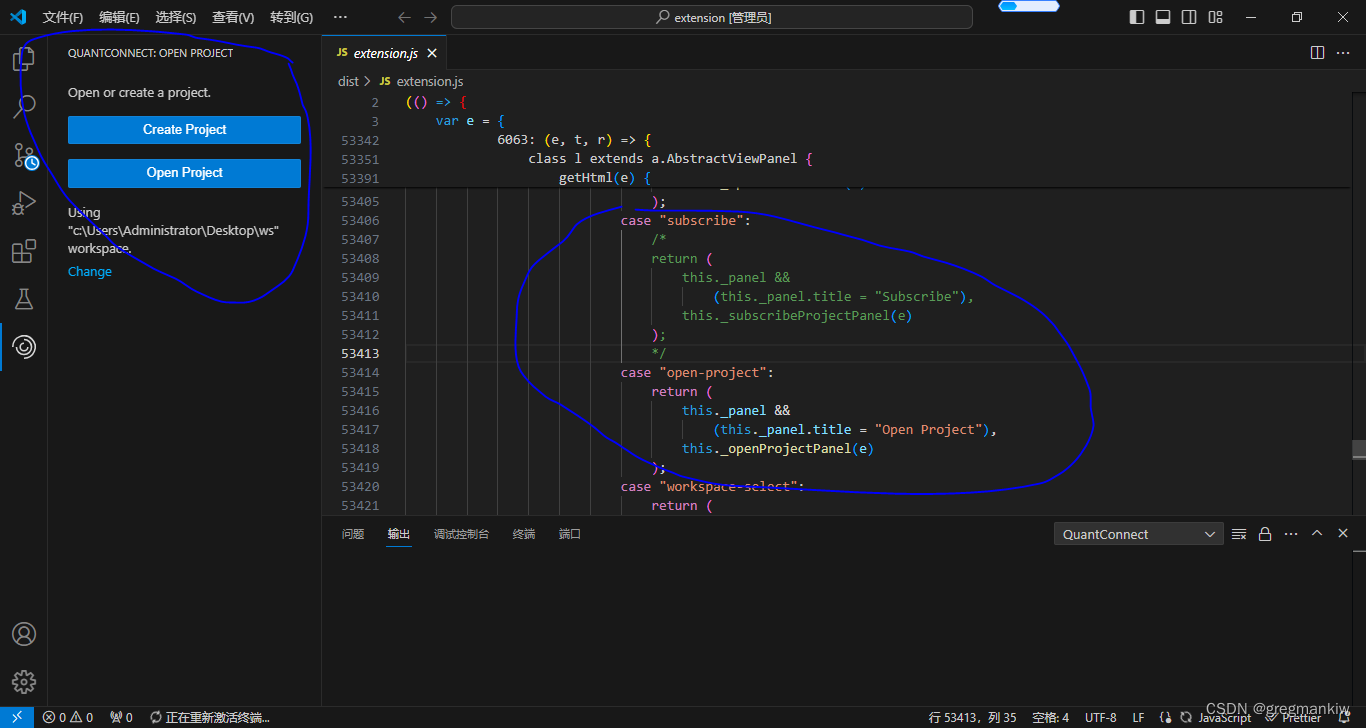
Task: Click the Open Project button
Action: pos(184,172)
